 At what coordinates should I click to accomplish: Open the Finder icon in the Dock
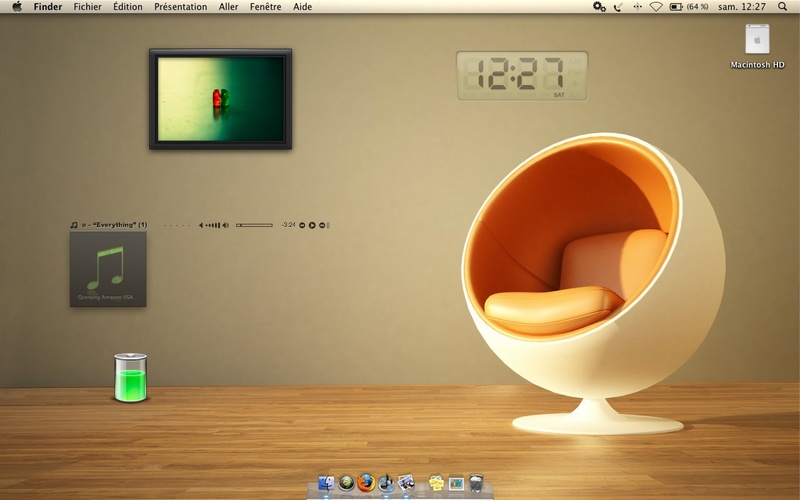[x=326, y=483]
